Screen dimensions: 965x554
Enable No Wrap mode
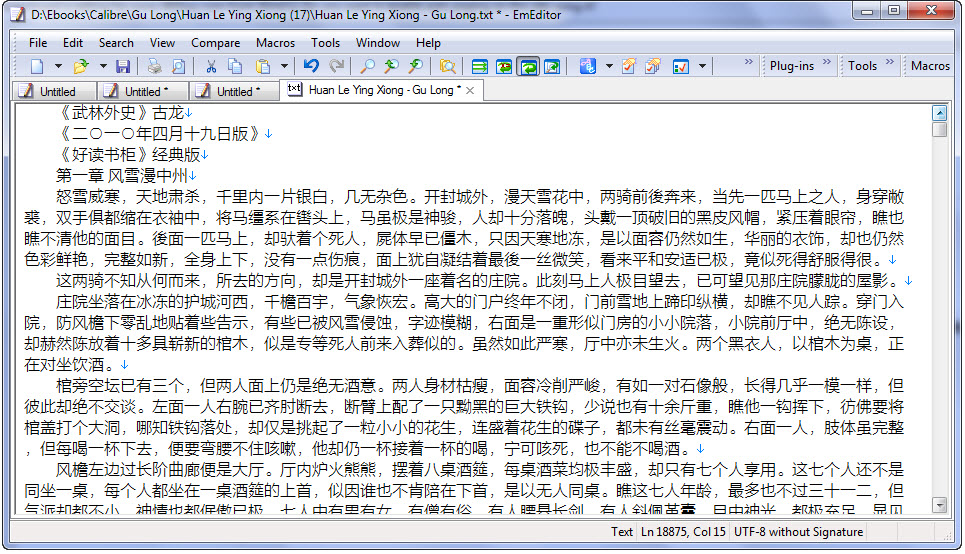pyautogui.click(x=479, y=66)
